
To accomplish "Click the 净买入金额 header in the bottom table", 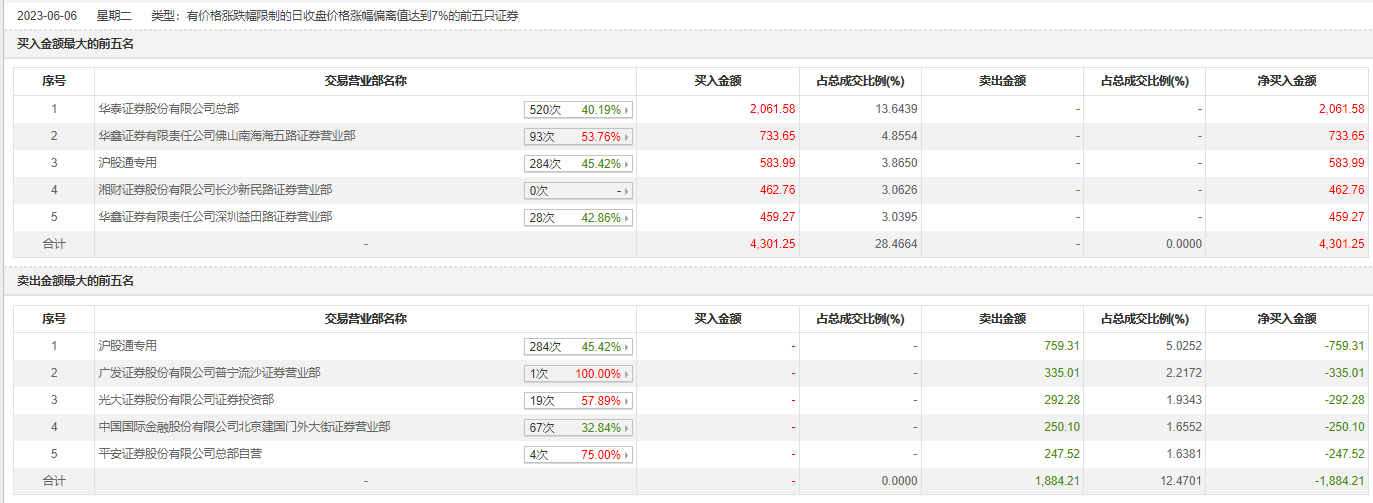I will coord(1286,319).
